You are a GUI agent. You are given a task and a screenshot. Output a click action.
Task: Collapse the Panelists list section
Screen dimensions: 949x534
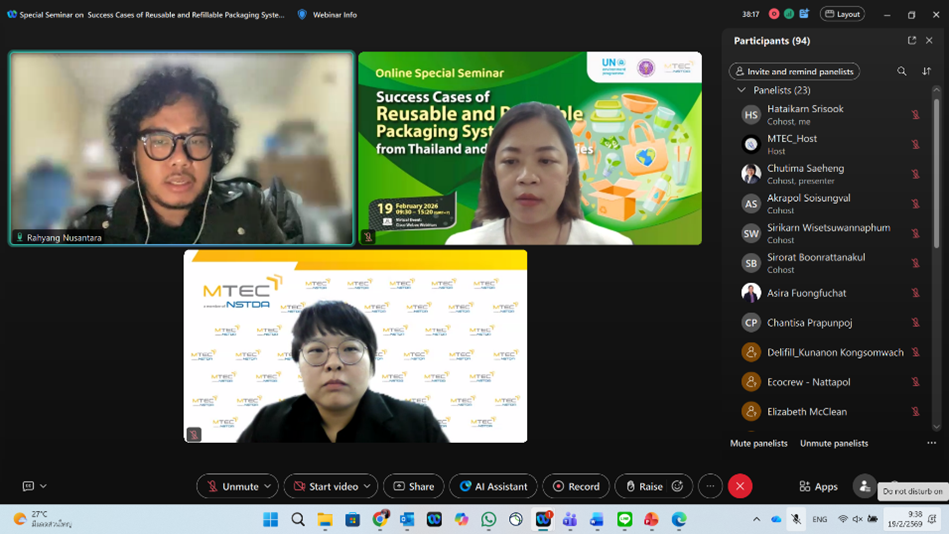(741, 90)
